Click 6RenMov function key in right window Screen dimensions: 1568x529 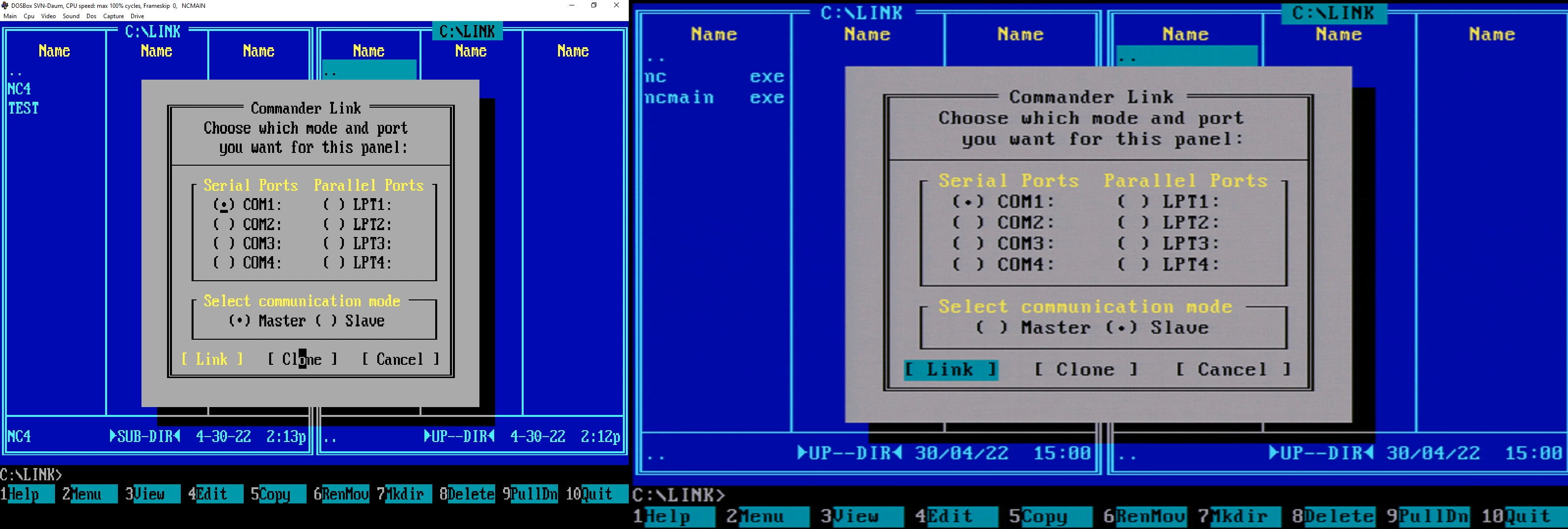[1145, 517]
